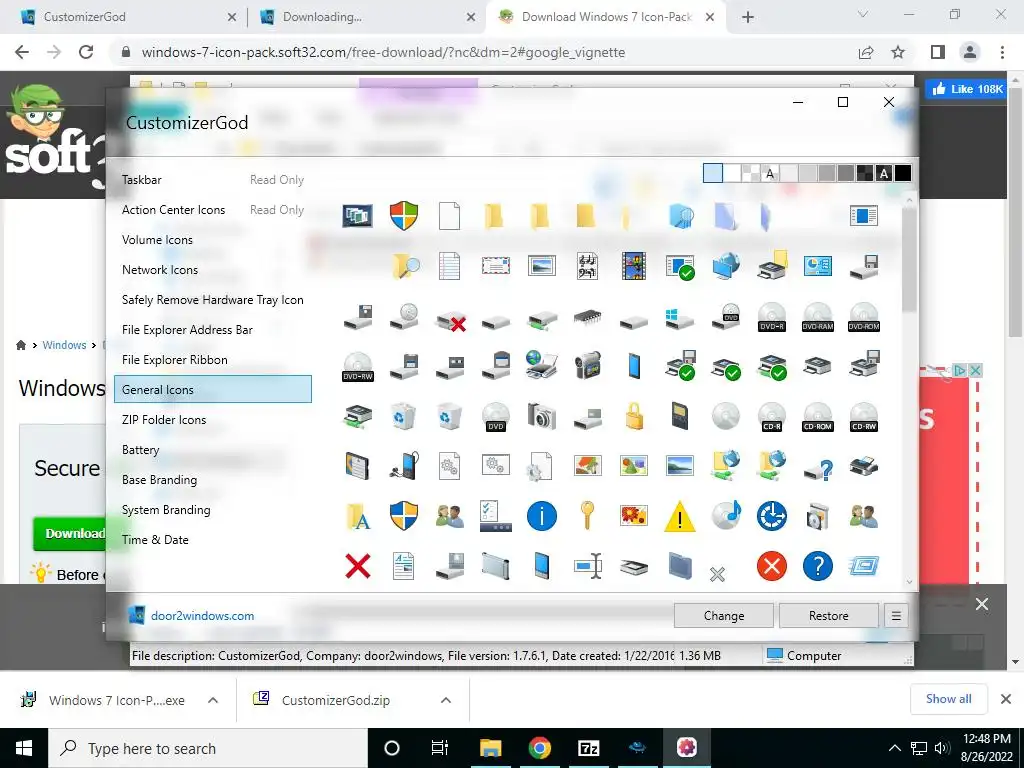
Task: Expand options for Windows 7 Icon-P....exe download
Action: click(x=213, y=700)
